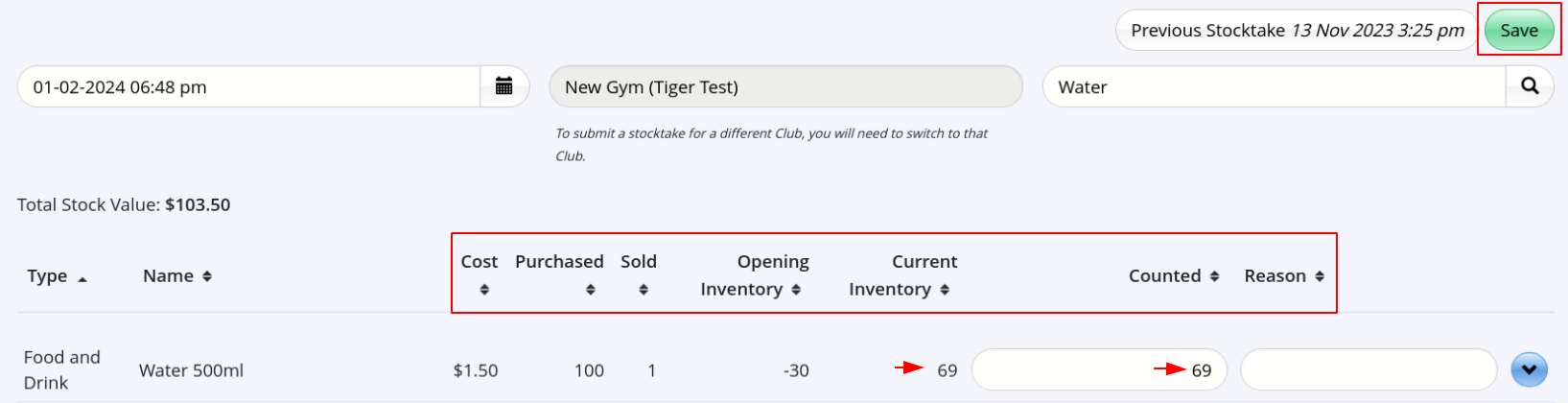Sort by Reason column arrows

[x=1320, y=276]
